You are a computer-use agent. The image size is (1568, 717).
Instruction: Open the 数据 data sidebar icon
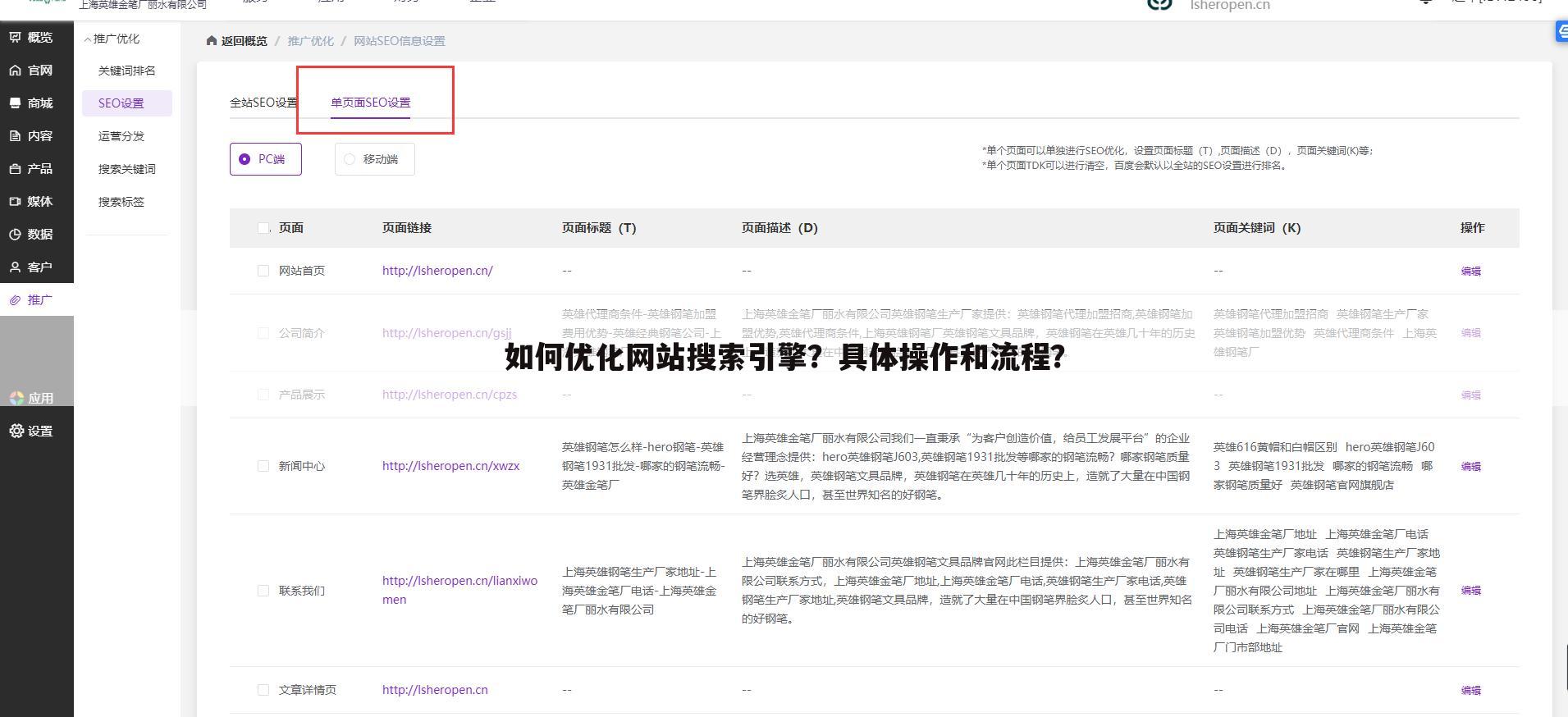16,234
